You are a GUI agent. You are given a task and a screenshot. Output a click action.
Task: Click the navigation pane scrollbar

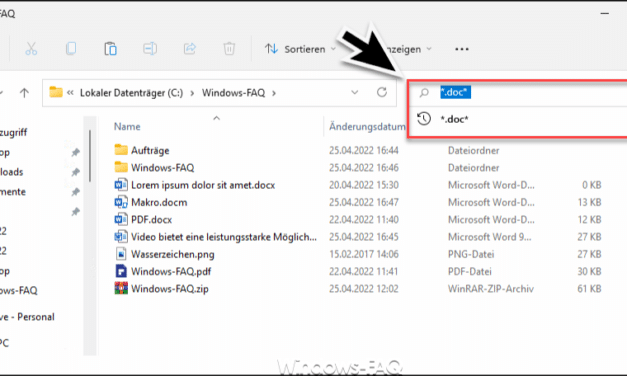[x=90, y=156]
